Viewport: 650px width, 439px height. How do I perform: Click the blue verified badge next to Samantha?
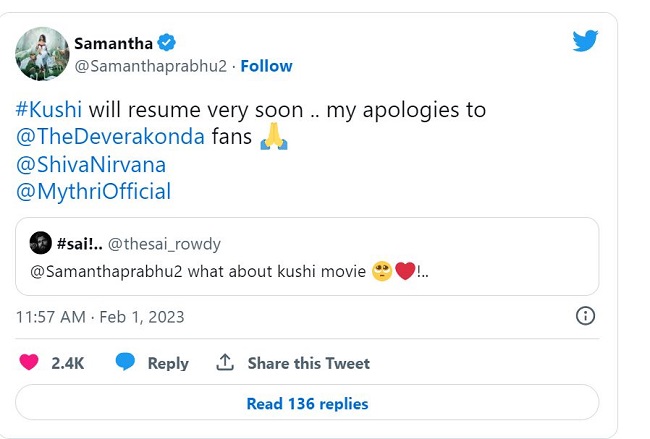167,41
